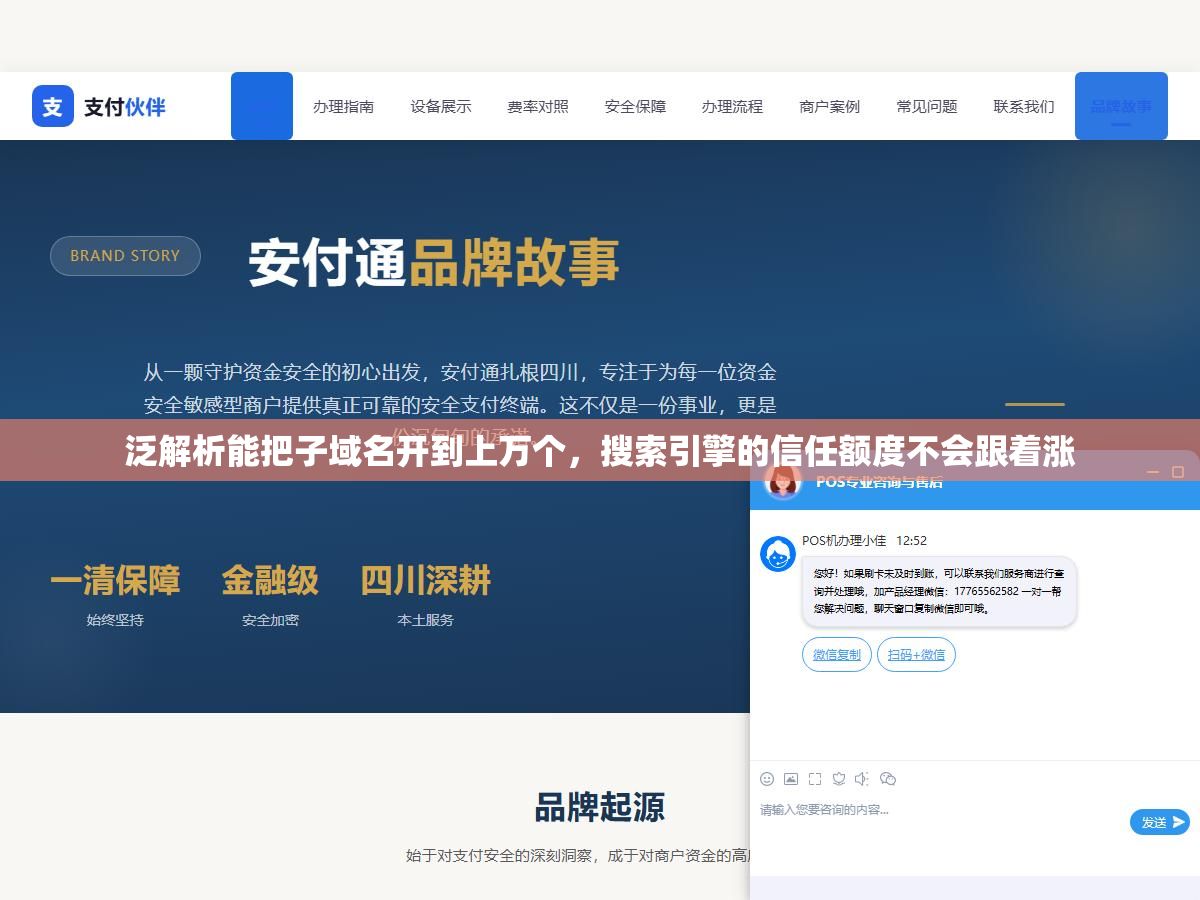1200x900 pixels.
Task: Go to 常见问题 page
Action: point(927,106)
